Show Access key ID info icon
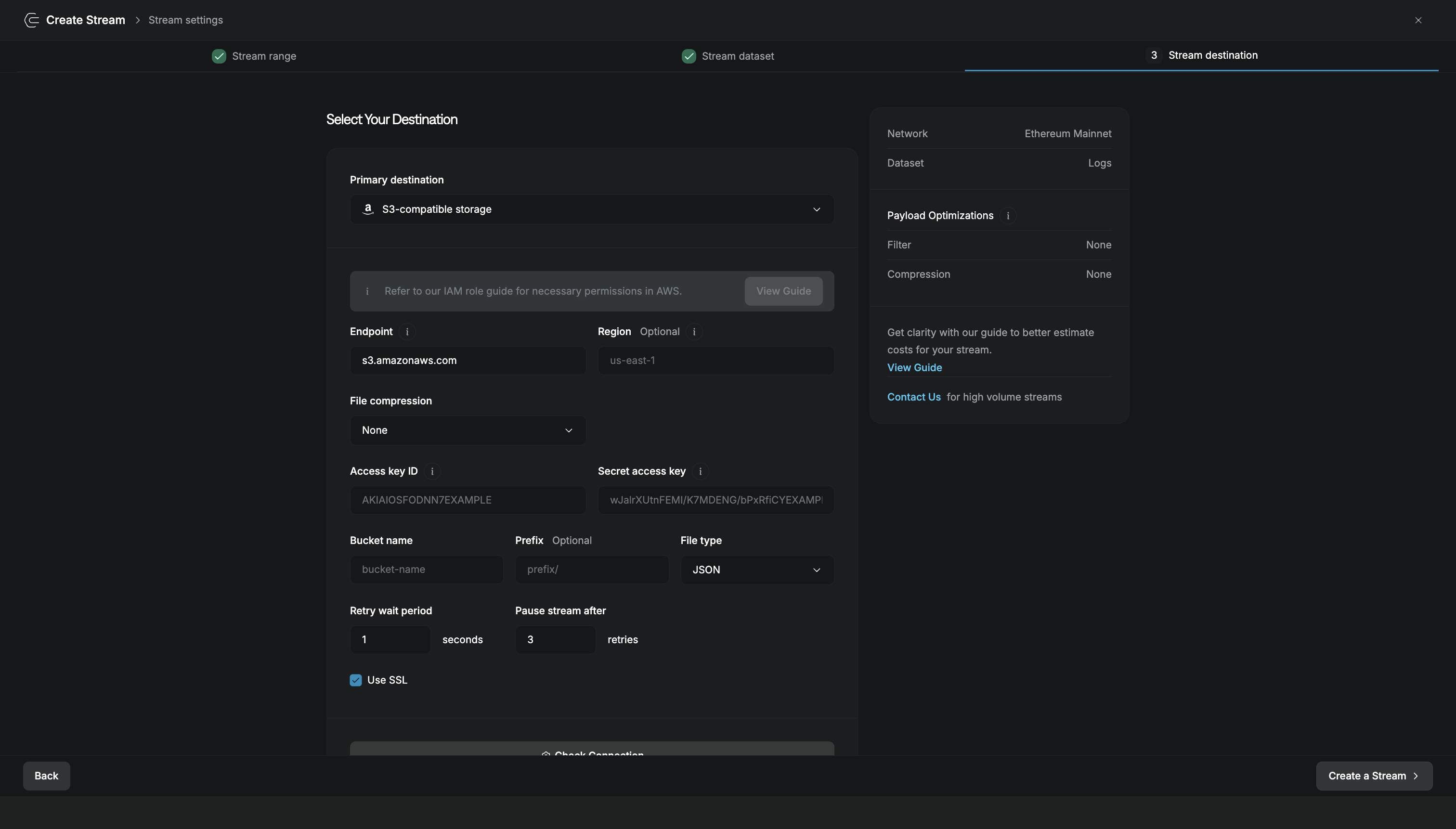 click(432, 471)
